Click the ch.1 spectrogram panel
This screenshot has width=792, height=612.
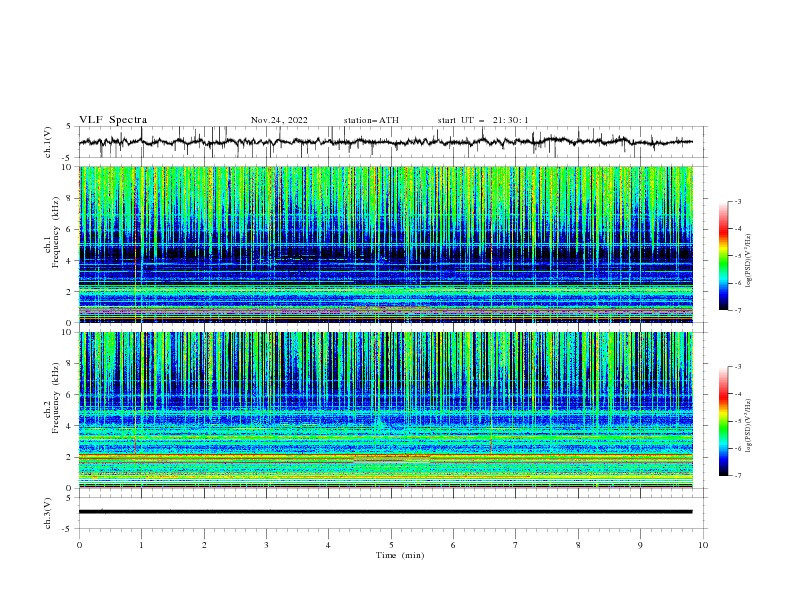tap(385, 244)
